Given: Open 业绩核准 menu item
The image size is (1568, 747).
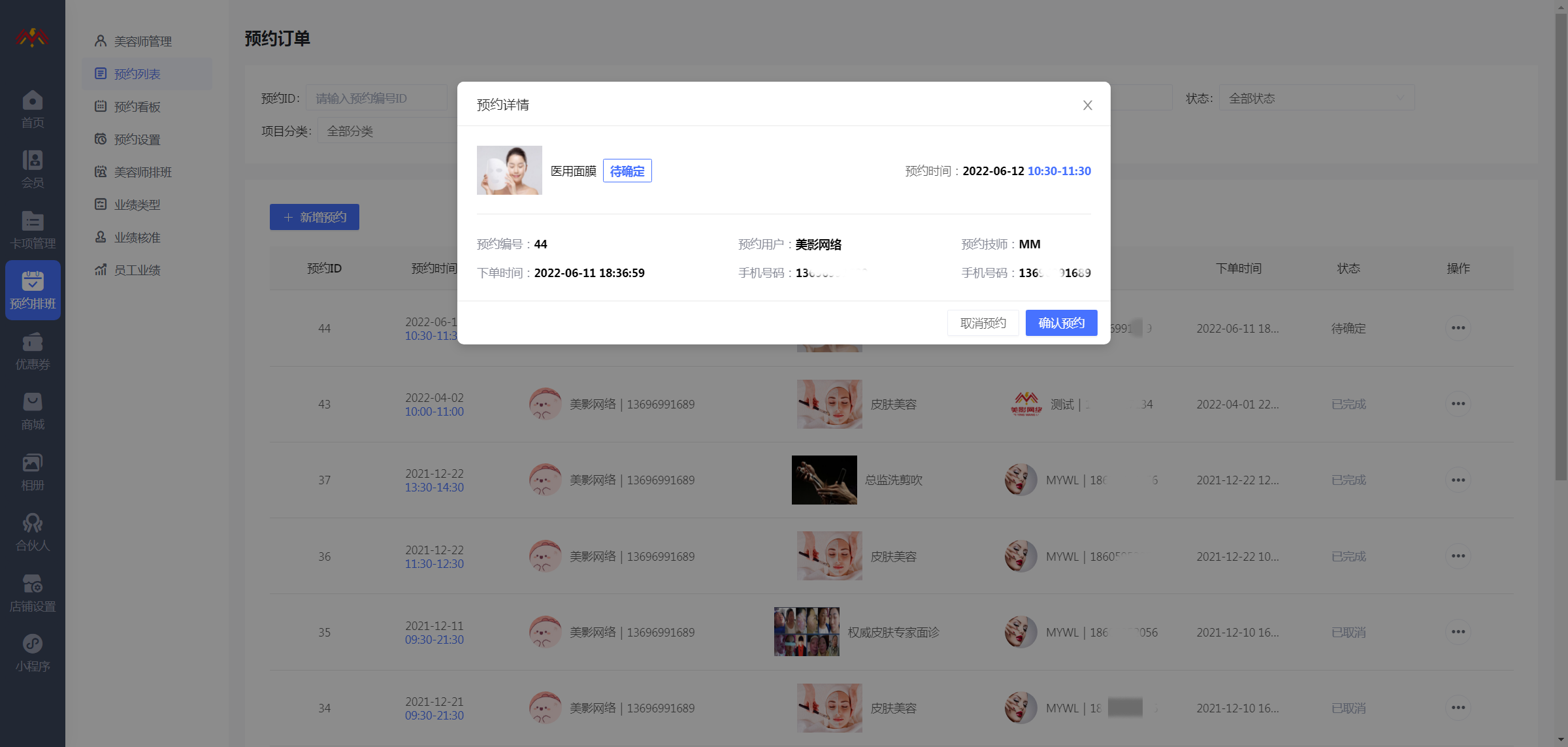Looking at the screenshot, I should pyautogui.click(x=137, y=237).
